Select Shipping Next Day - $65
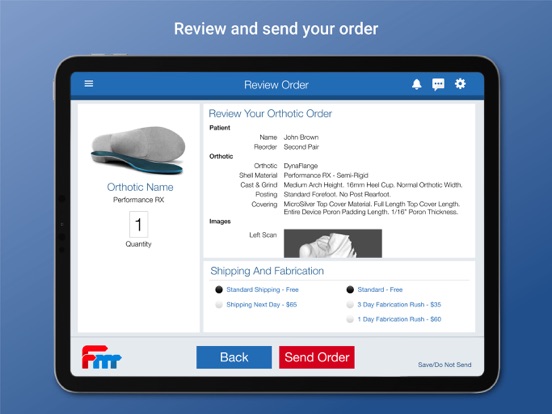This screenshot has height=414, width=552. tap(256, 305)
